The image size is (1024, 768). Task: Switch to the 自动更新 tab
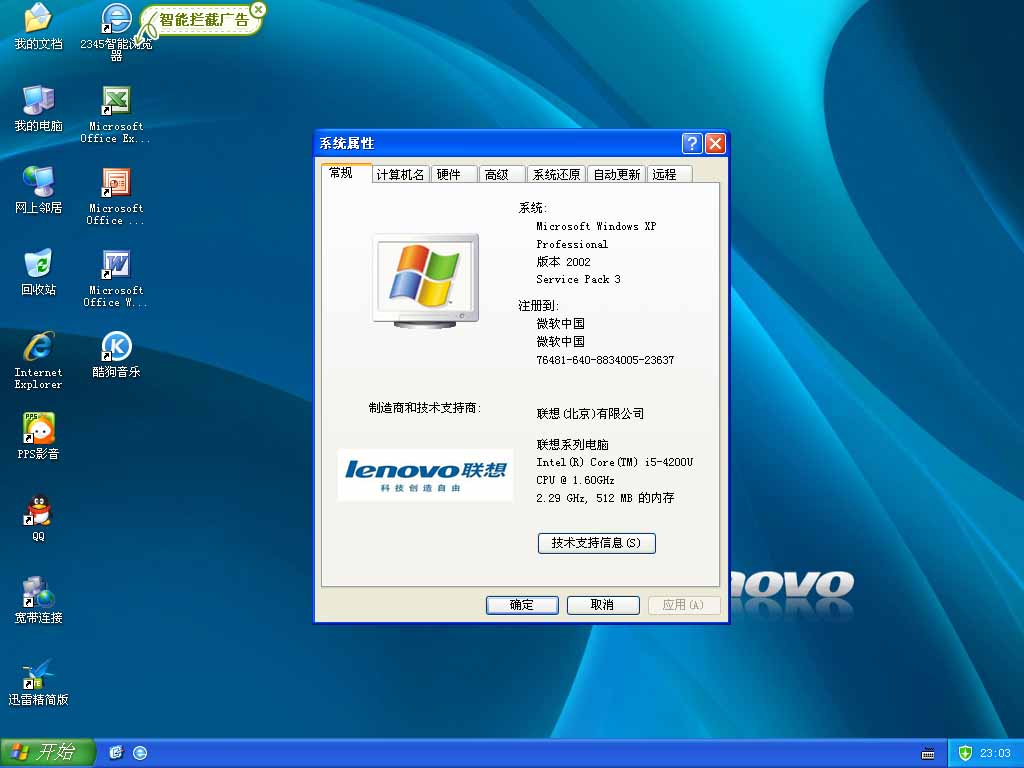pyautogui.click(x=616, y=174)
